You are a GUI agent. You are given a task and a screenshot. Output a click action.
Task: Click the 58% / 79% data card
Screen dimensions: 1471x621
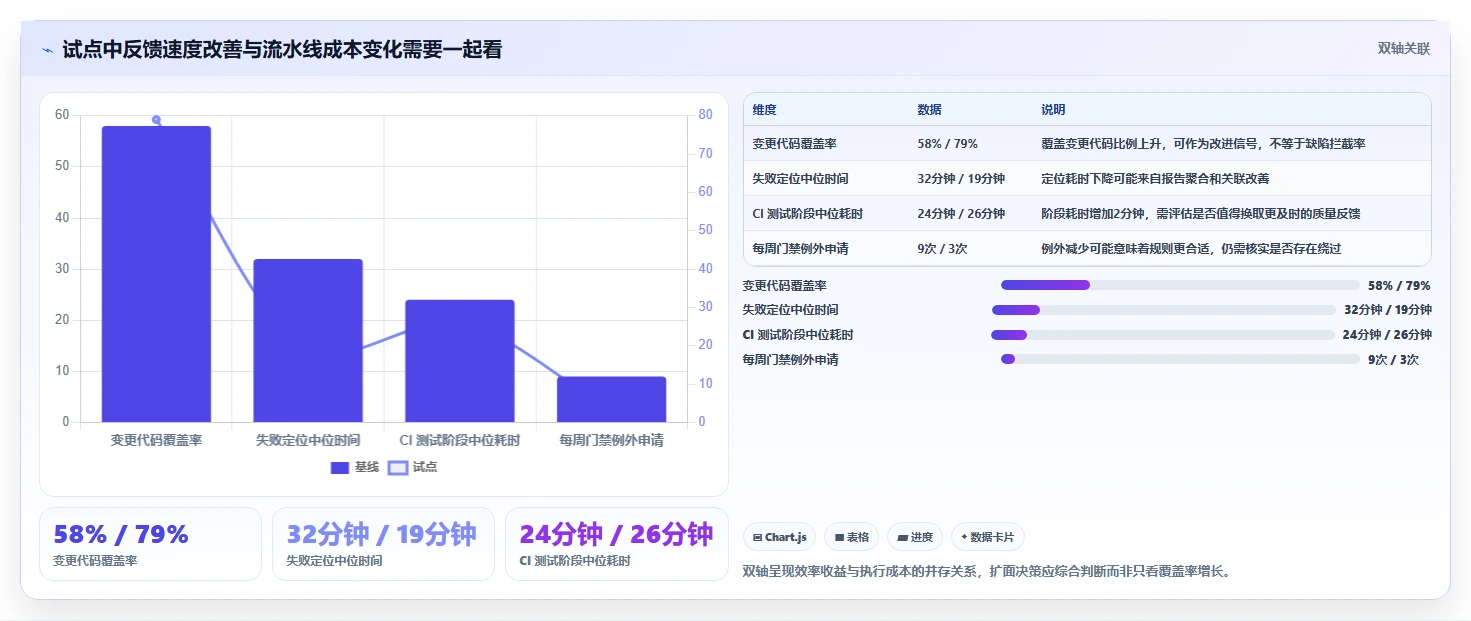[150, 544]
